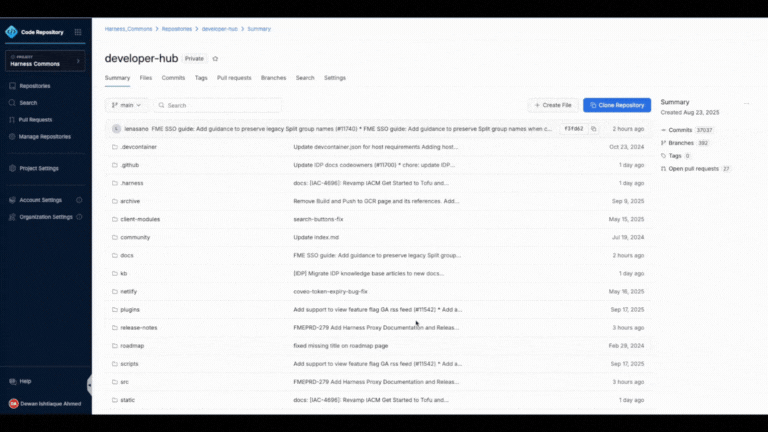Open the plugins folder

pos(130,310)
